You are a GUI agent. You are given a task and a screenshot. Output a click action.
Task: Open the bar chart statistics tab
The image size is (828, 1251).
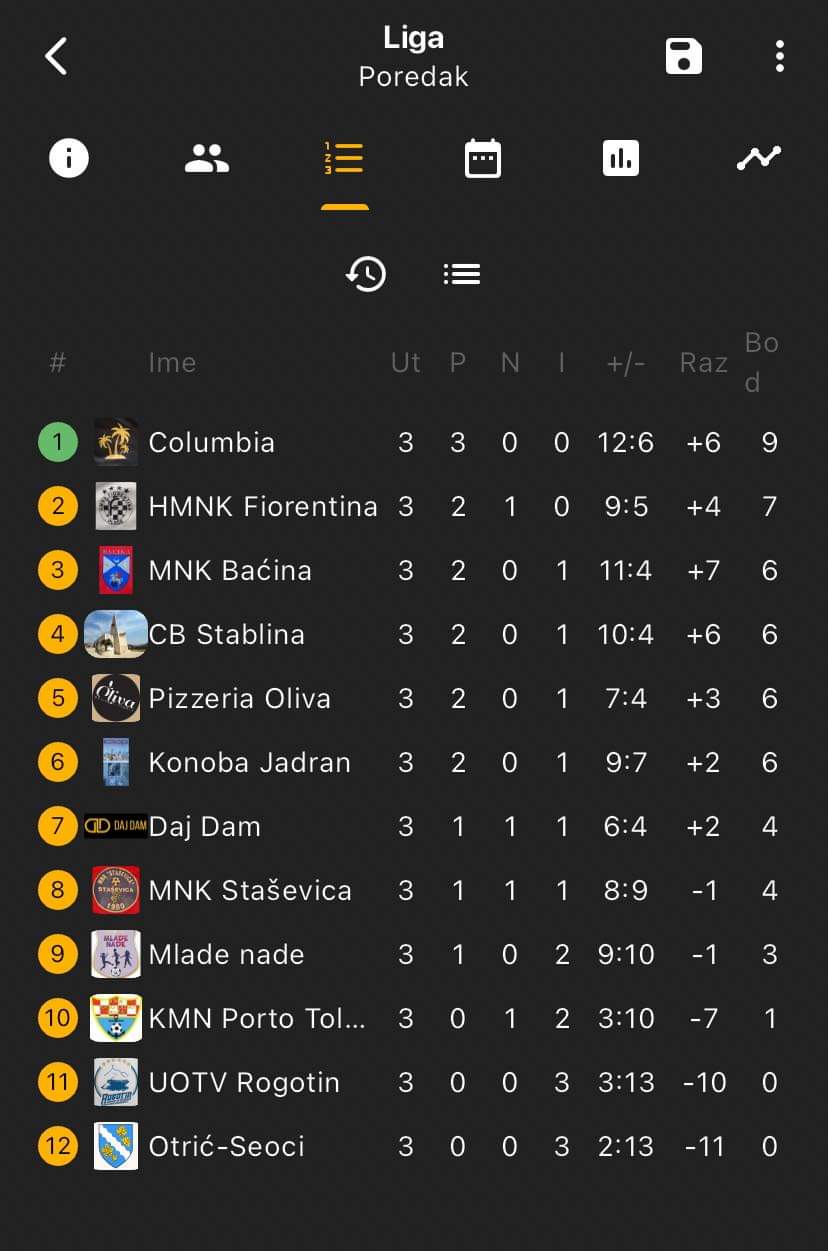[x=621, y=158]
